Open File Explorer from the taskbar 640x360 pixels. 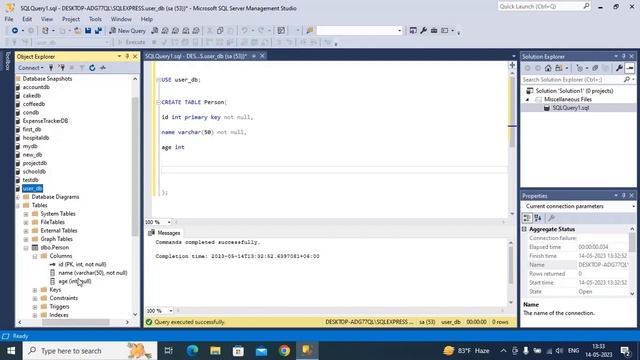pos(216,351)
